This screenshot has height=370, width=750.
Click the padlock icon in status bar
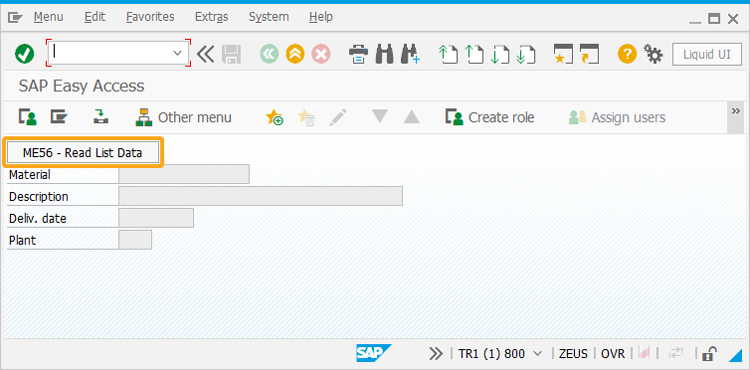click(x=709, y=354)
